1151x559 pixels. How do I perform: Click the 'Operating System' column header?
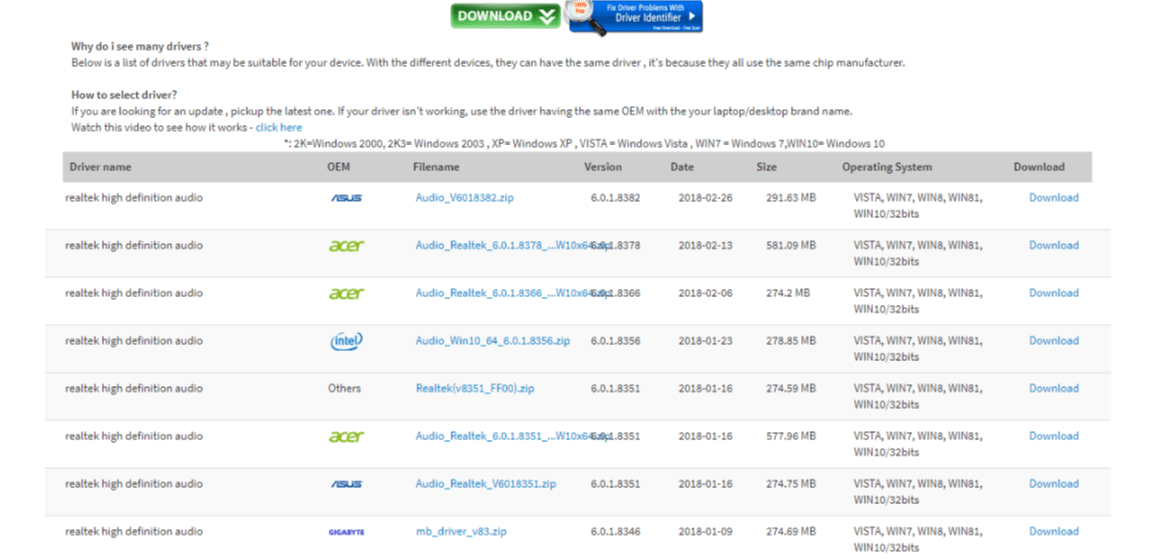pyautogui.click(x=887, y=167)
